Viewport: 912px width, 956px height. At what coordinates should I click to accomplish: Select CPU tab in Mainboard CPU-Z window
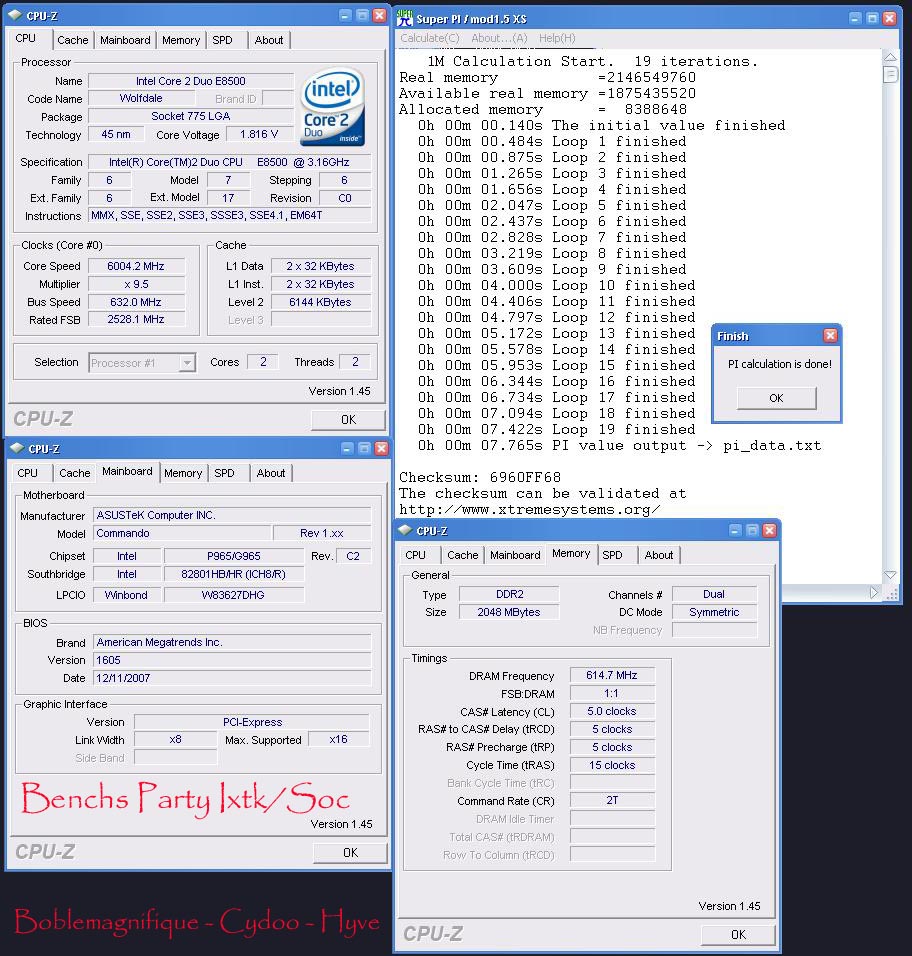(27, 473)
